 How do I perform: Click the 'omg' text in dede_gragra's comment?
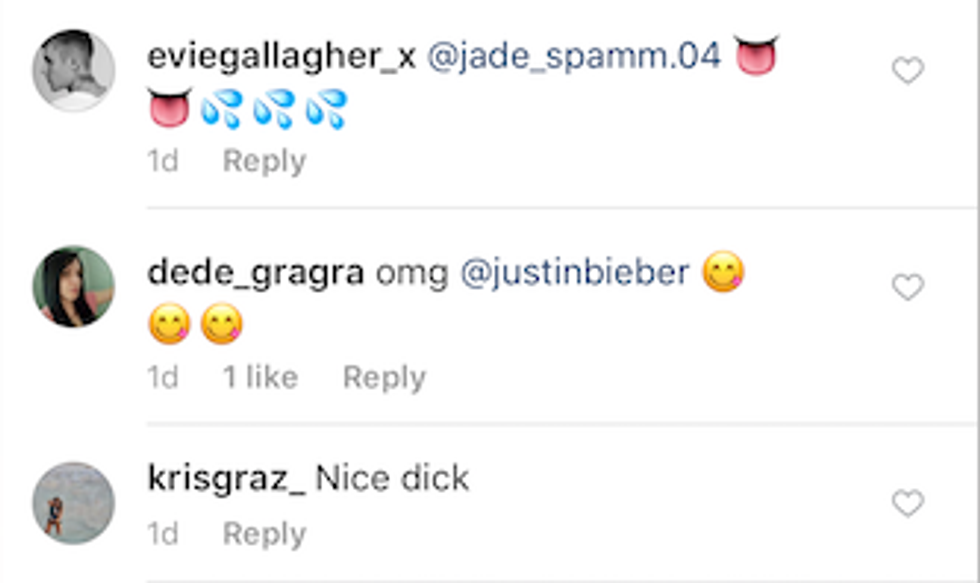[x=411, y=272]
